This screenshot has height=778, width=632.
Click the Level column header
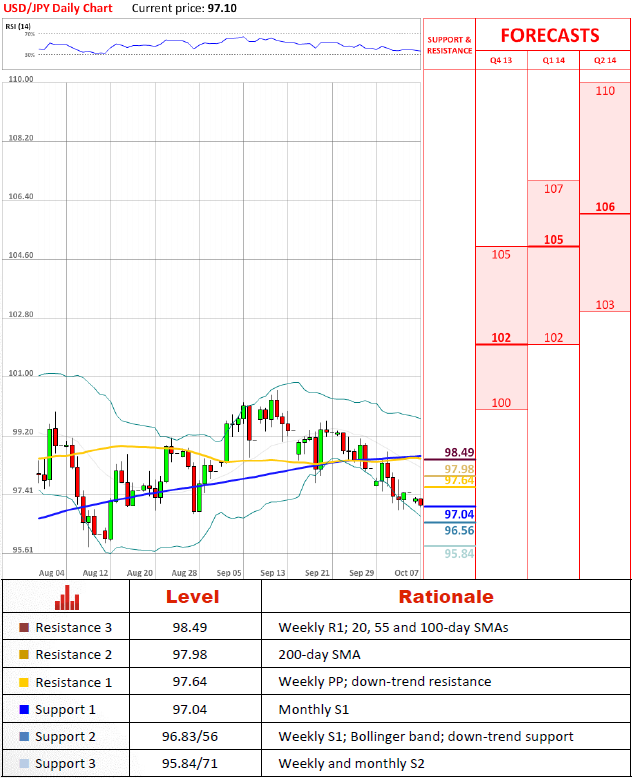[x=192, y=596]
